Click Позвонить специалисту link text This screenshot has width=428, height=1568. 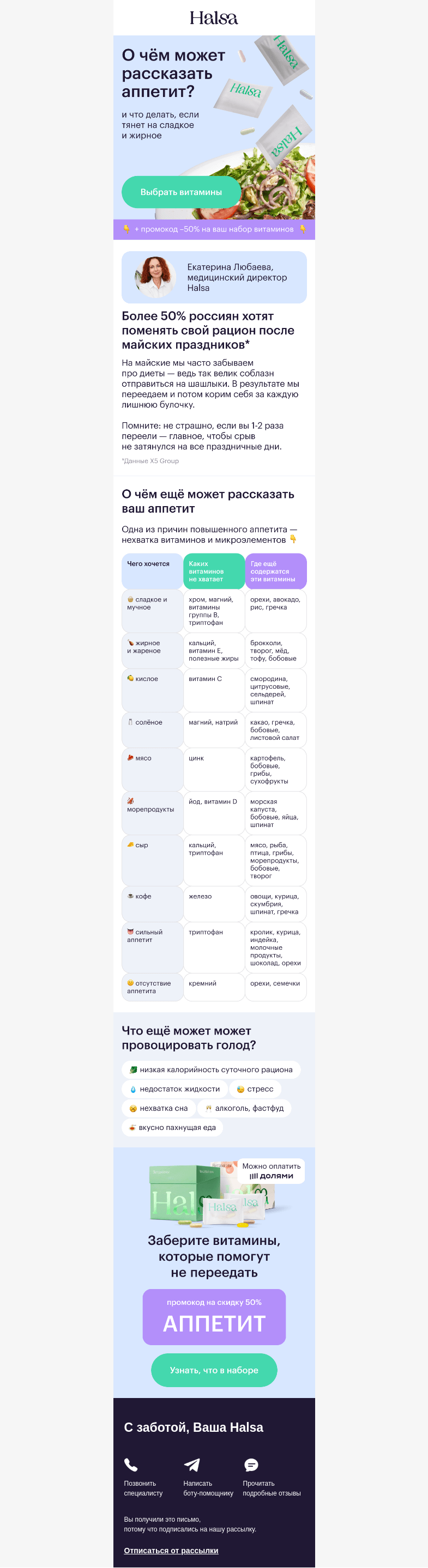coord(144,1488)
